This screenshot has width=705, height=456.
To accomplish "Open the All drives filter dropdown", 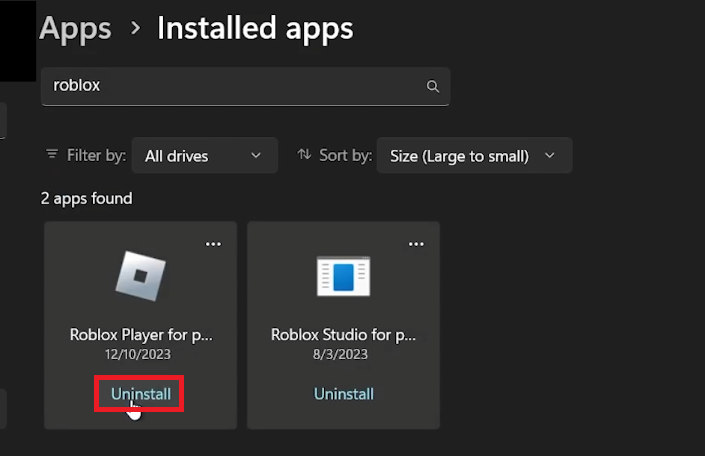I will point(203,156).
